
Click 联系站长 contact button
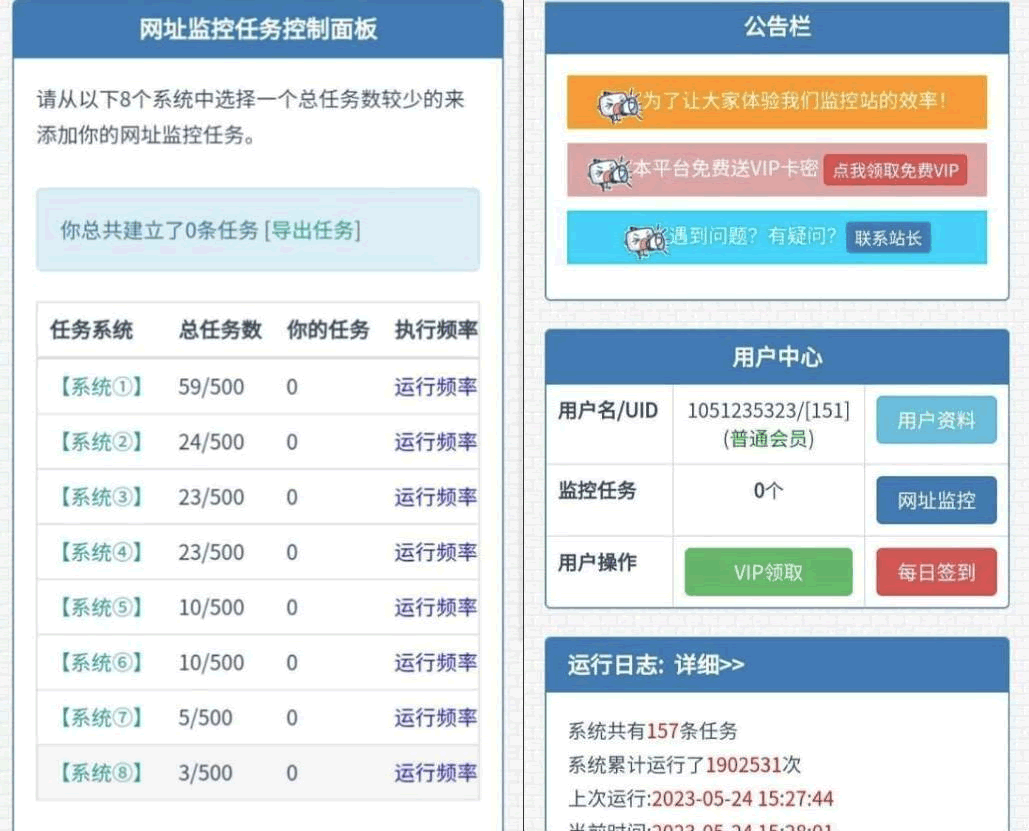click(887, 238)
